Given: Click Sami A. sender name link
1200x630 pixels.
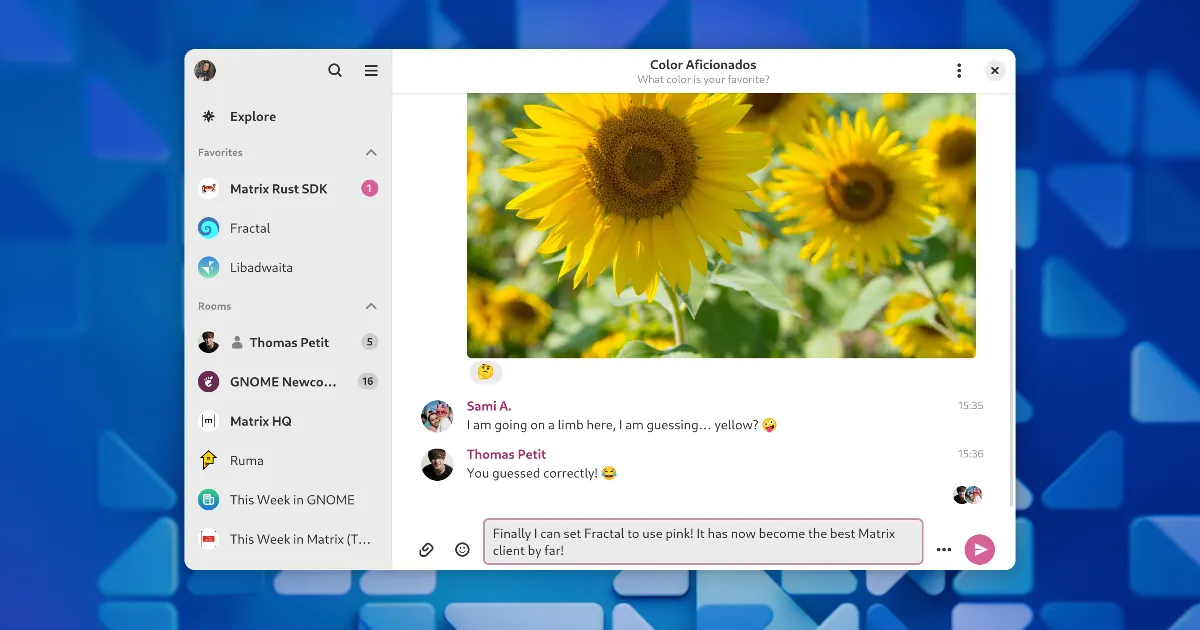Looking at the screenshot, I should click(489, 406).
